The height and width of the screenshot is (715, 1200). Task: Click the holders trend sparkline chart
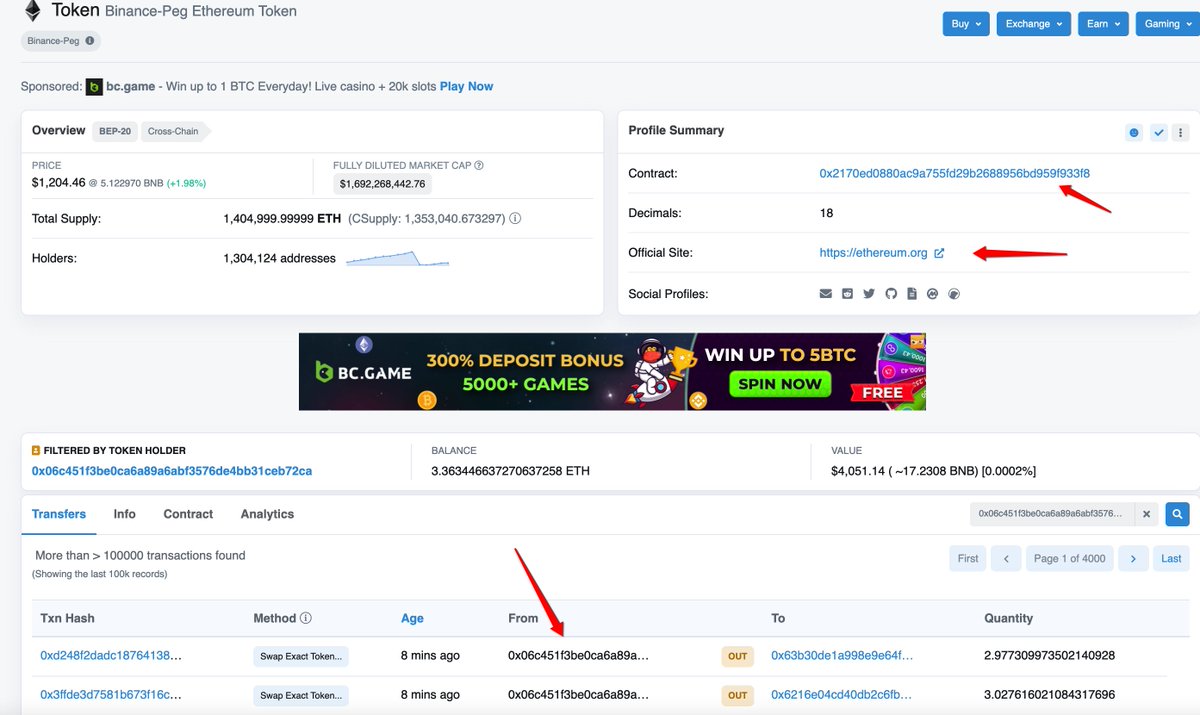(x=397, y=258)
